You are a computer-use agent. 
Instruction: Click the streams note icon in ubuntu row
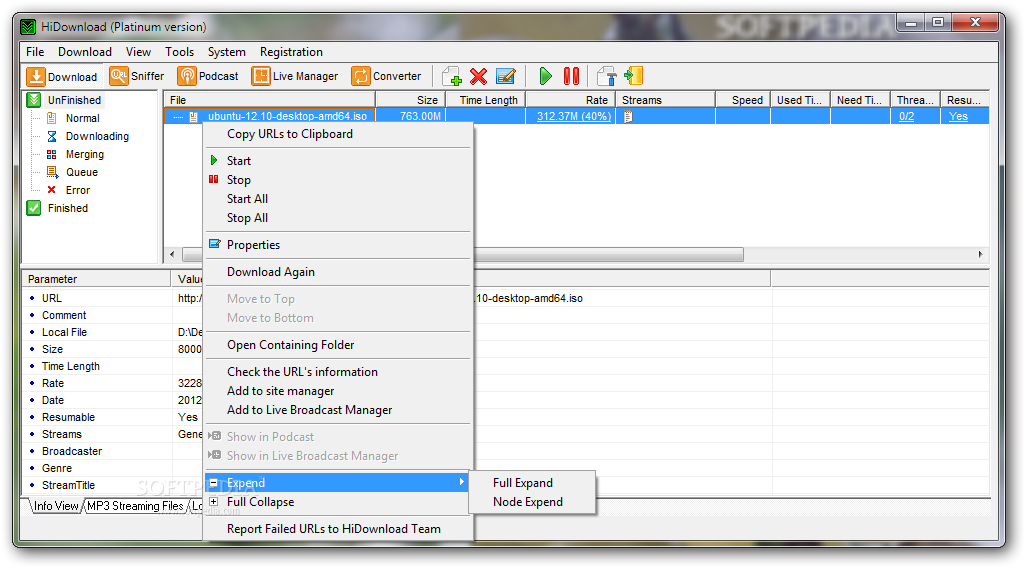(x=628, y=116)
